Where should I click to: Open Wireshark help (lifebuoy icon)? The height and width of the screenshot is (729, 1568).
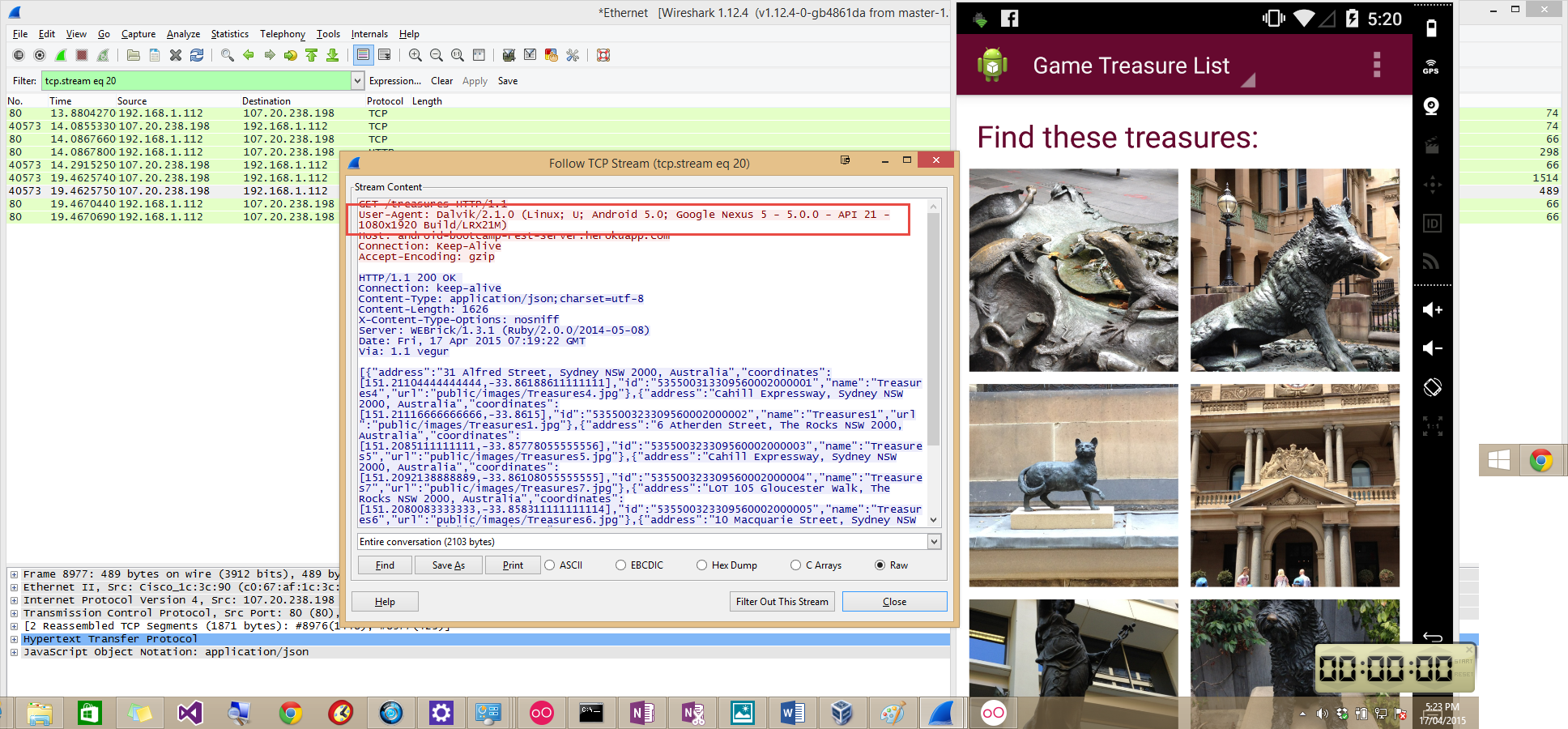coord(603,55)
